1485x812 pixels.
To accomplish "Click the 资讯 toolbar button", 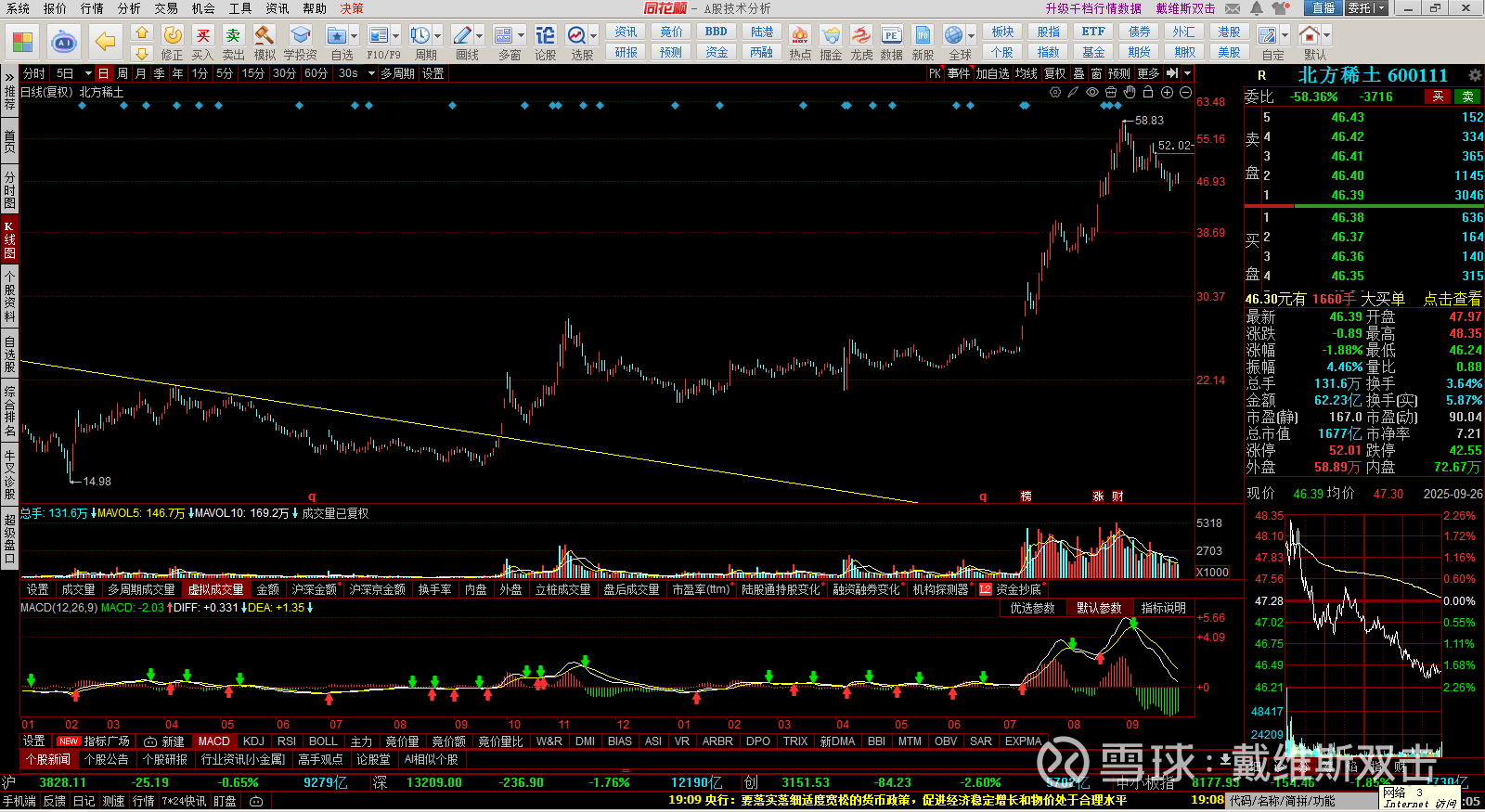I will (x=626, y=32).
